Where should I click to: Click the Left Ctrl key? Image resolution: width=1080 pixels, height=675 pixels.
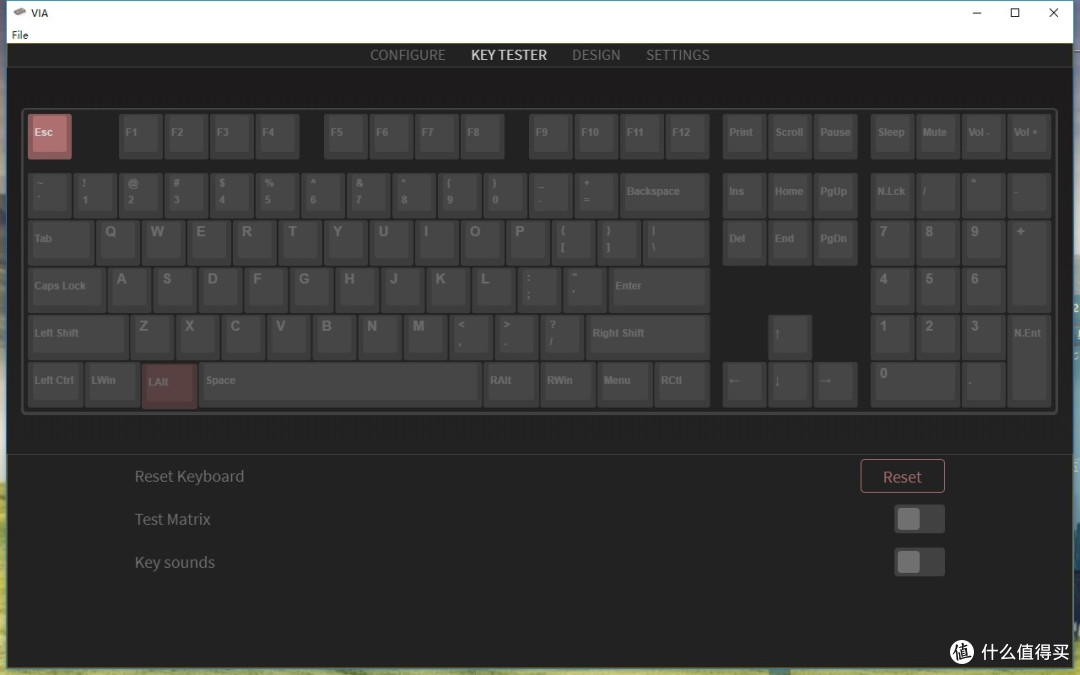(56, 385)
